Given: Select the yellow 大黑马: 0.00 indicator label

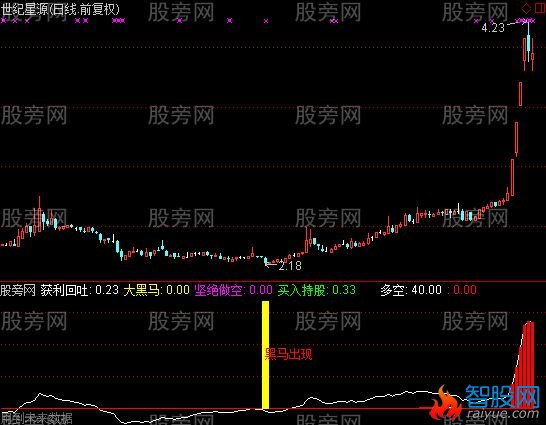Looking at the screenshot, I should (157, 290).
